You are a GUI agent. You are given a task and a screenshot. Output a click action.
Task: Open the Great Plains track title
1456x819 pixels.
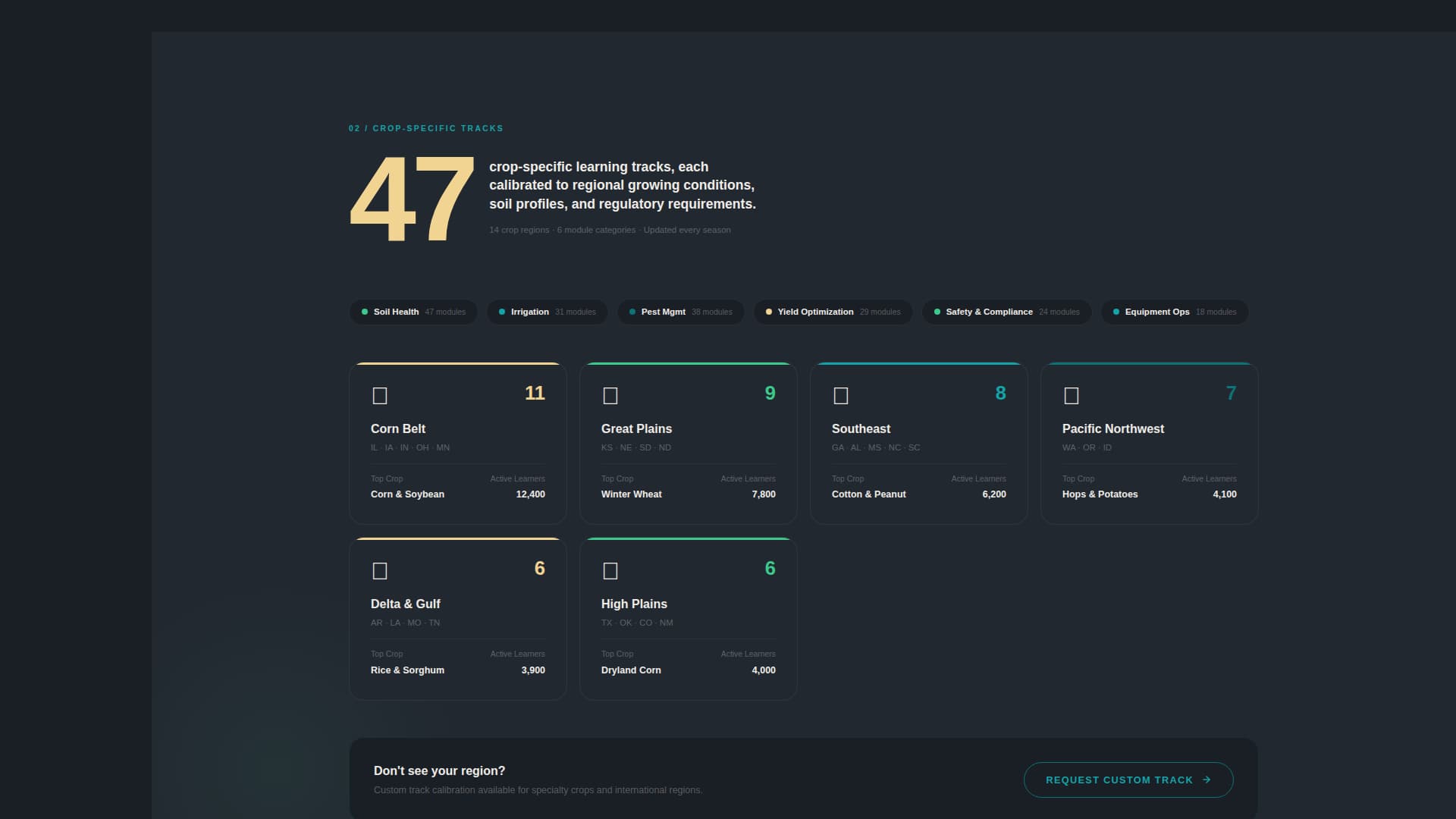[636, 428]
